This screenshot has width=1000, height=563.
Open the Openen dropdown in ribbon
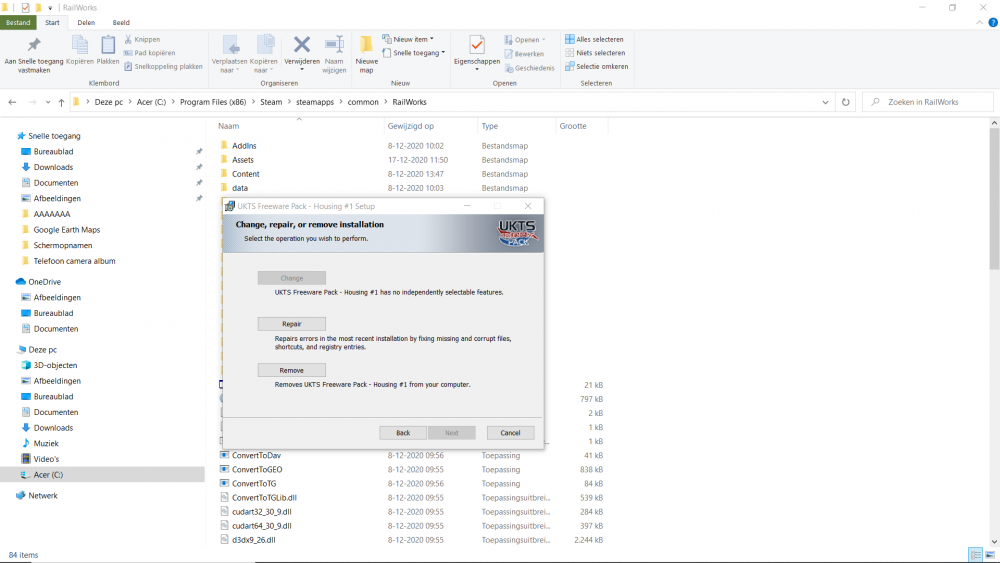click(x=525, y=40)
